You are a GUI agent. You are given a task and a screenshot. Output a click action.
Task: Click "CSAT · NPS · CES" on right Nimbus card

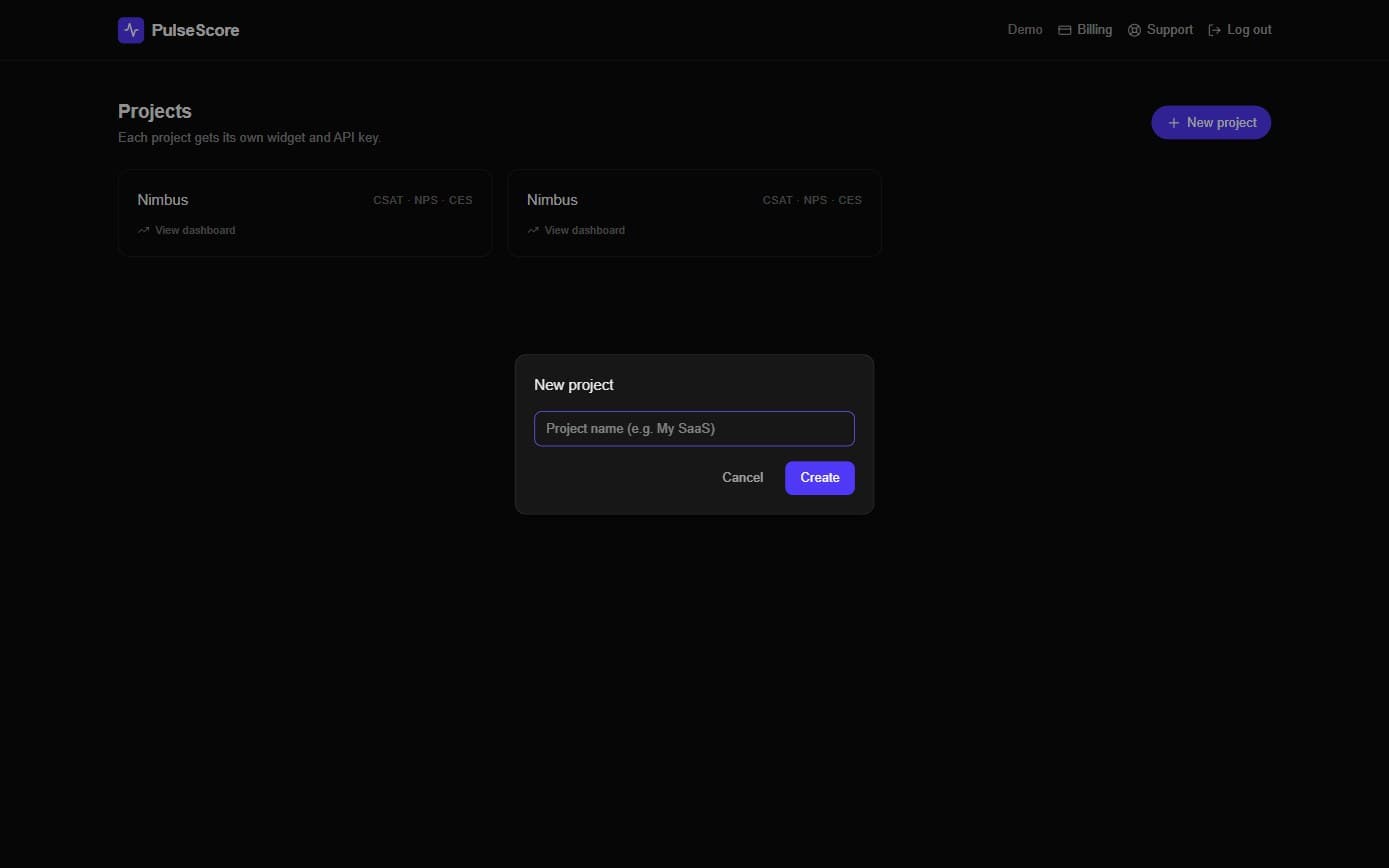(x=812, y=200)
